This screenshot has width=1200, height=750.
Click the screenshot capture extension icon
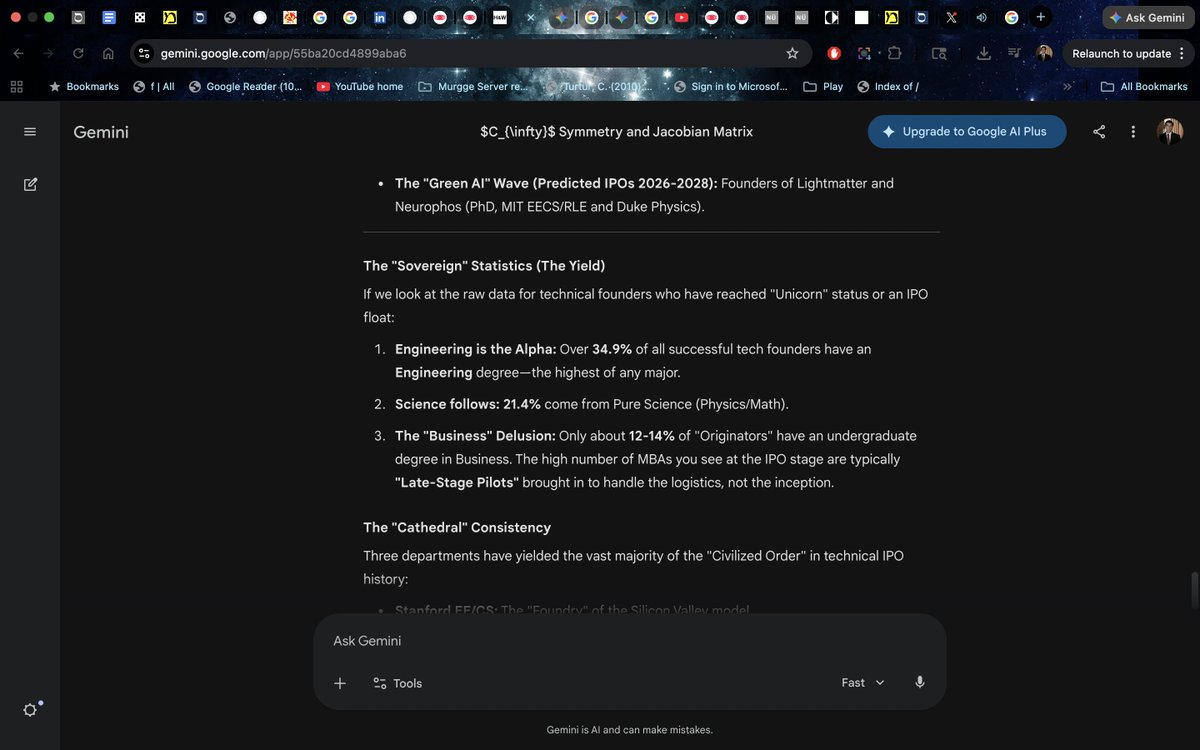click(x=865, y=54)
